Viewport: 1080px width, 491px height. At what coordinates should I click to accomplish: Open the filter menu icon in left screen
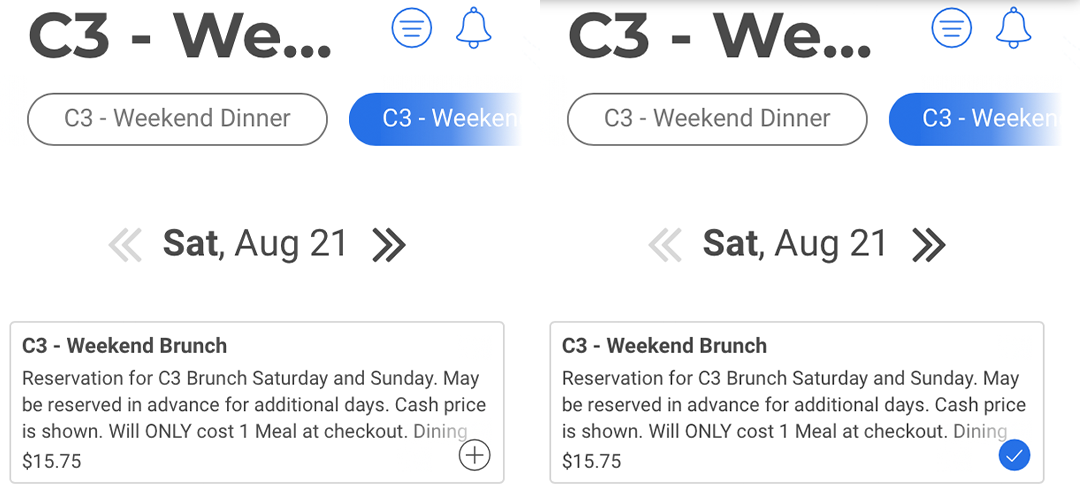(x=412, y=28)
